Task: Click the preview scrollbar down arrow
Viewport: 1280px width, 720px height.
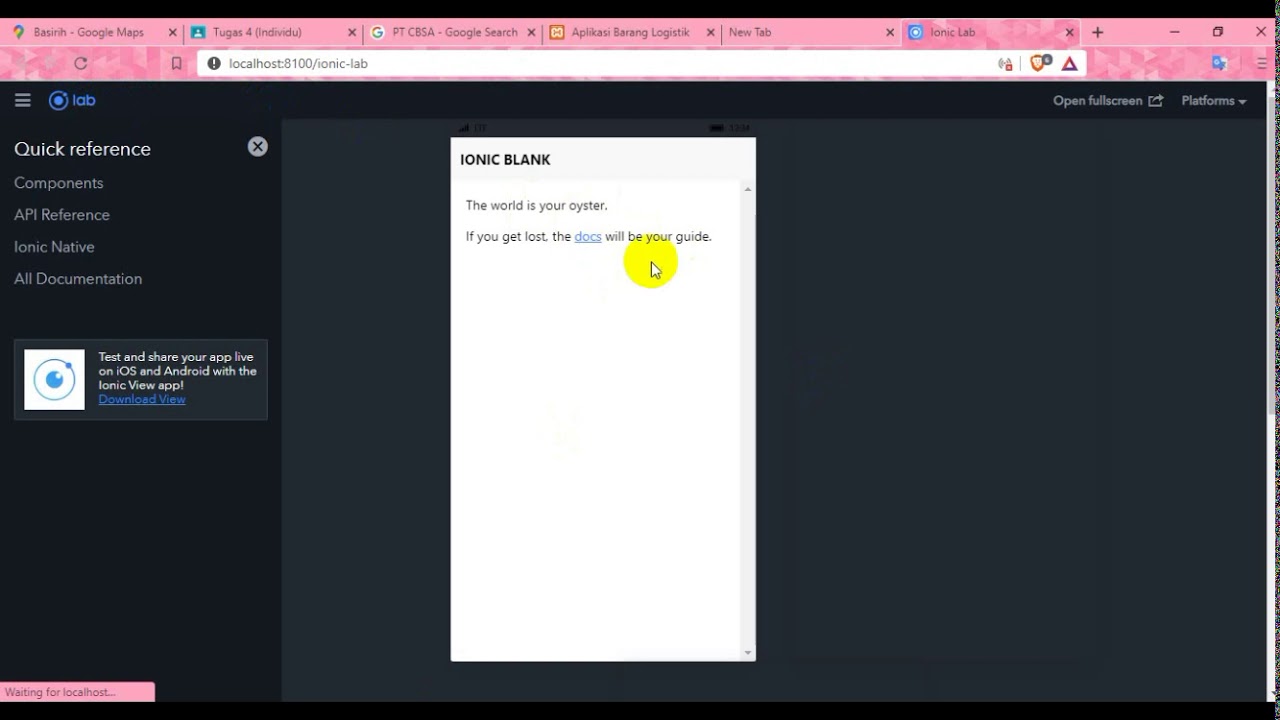Action: (x=747, y=653)
